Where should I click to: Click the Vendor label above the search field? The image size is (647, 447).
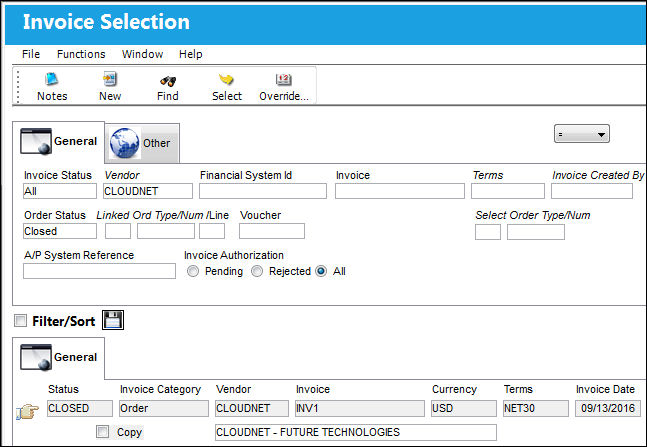122,175
